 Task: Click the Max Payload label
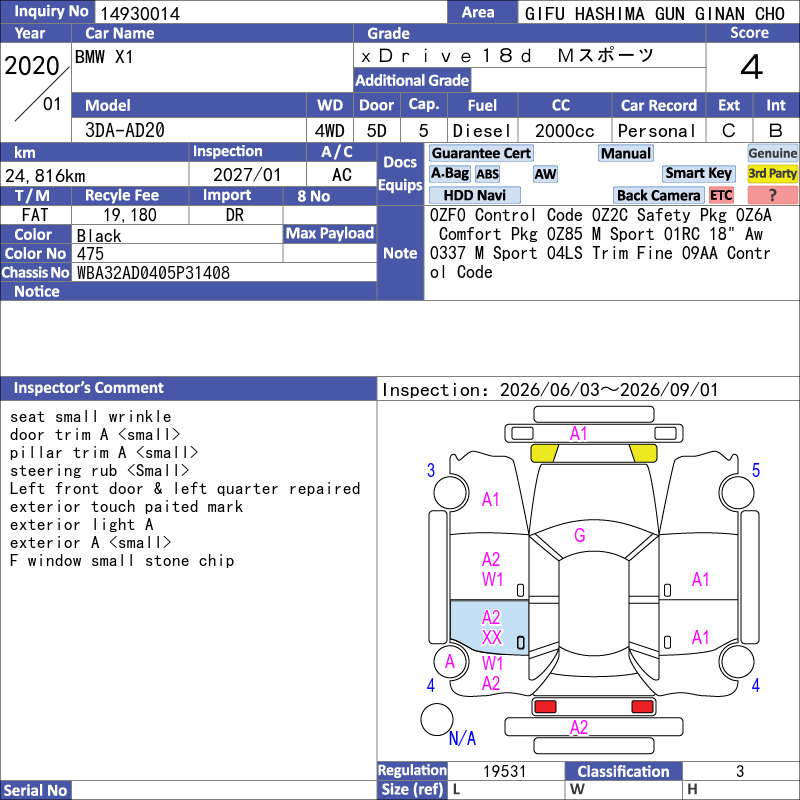tap(330, 233)
